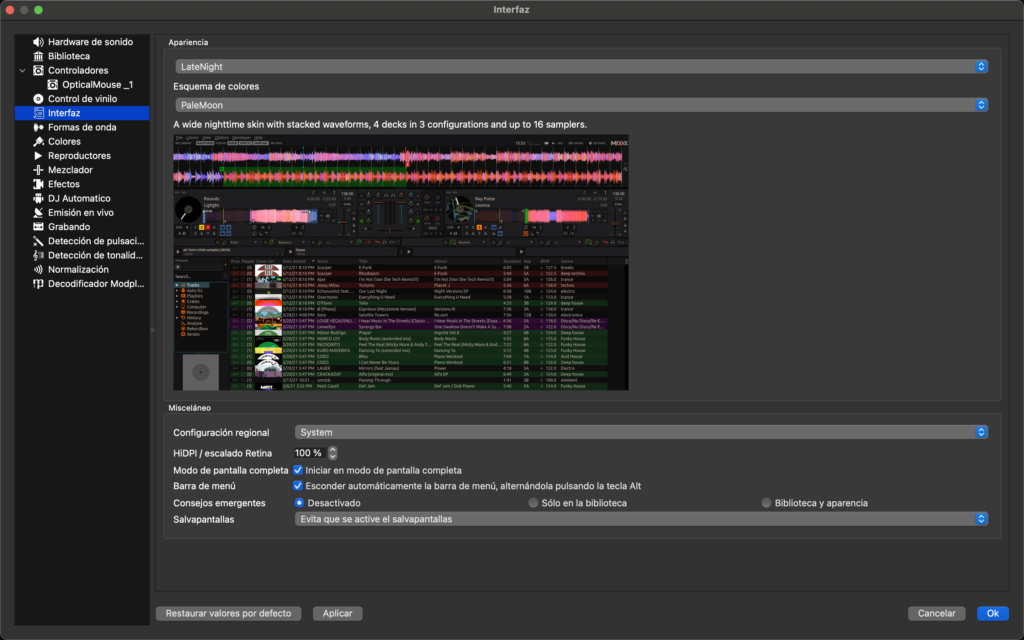Click the DJ Automatico robot icon

click(x=39, y=199)
